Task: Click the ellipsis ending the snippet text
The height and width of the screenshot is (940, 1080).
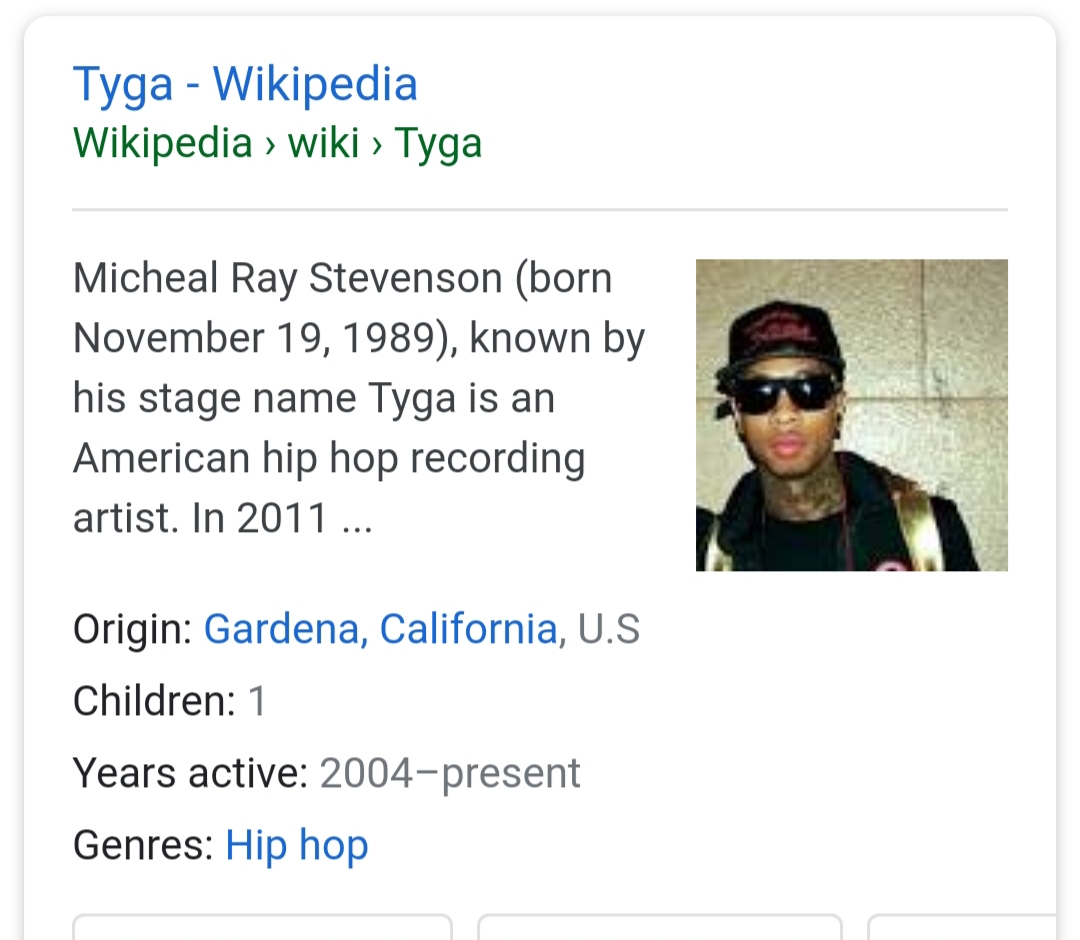Action: click(356, 518)
